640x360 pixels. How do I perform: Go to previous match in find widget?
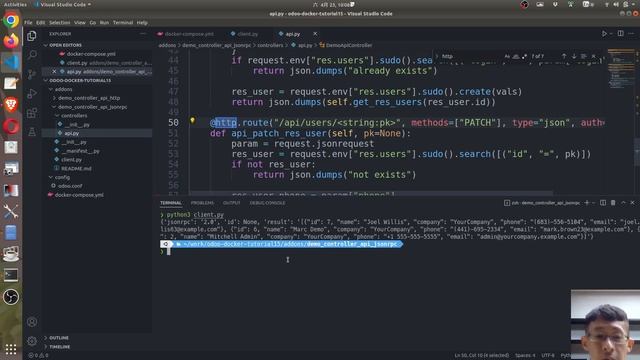point(564,56)
